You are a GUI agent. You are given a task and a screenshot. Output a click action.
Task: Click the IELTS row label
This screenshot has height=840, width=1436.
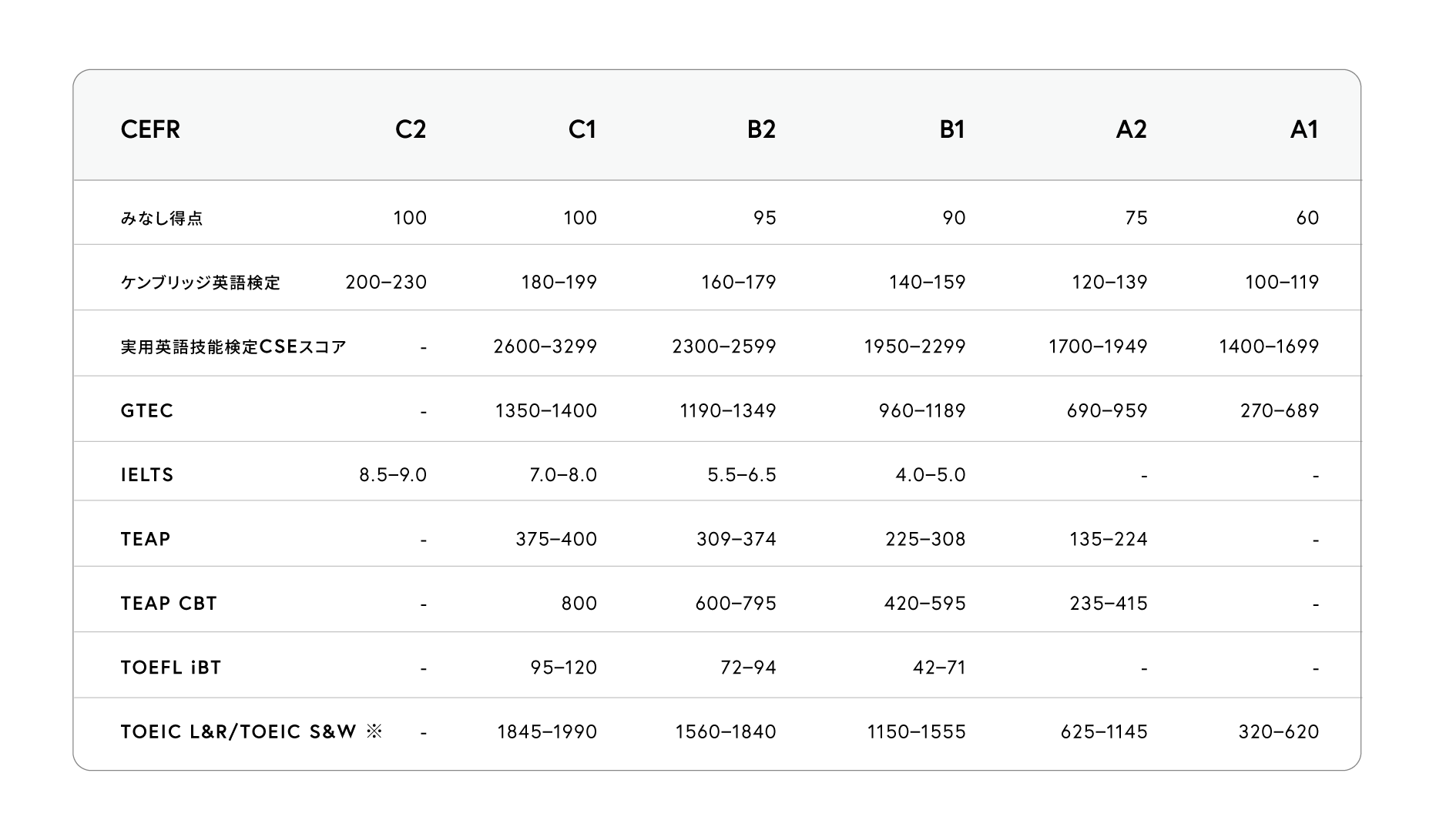pyautogui.click(x=147, y=475)
